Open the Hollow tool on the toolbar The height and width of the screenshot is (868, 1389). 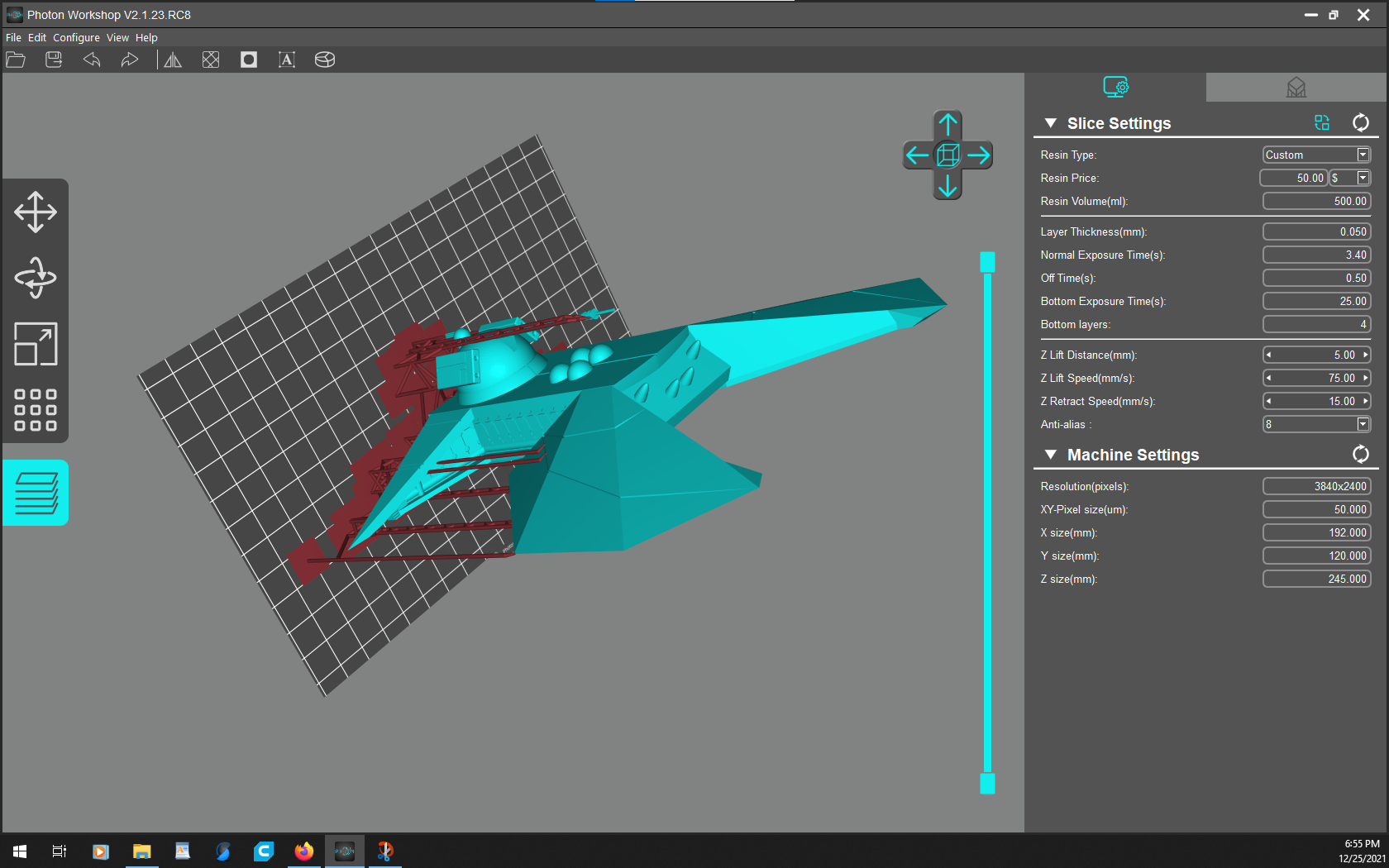[248, 59]
